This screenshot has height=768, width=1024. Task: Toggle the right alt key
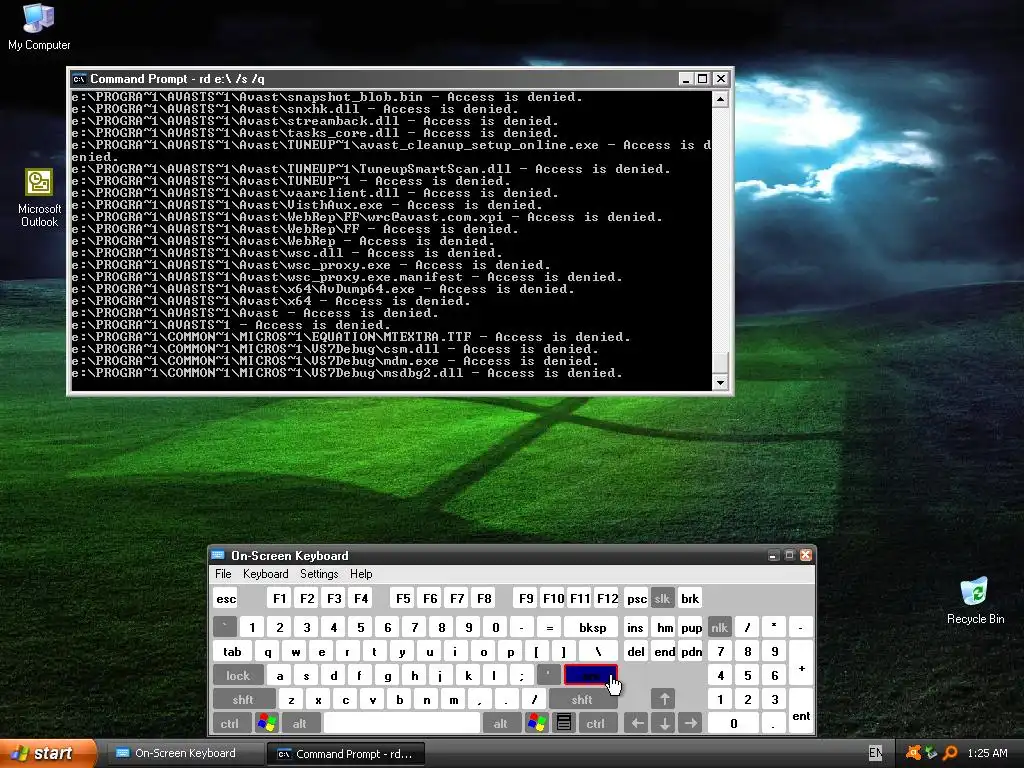[x=500, y=723]
